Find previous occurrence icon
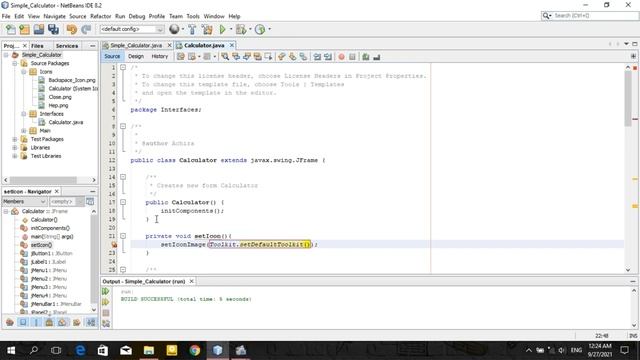 coord(236,57)
